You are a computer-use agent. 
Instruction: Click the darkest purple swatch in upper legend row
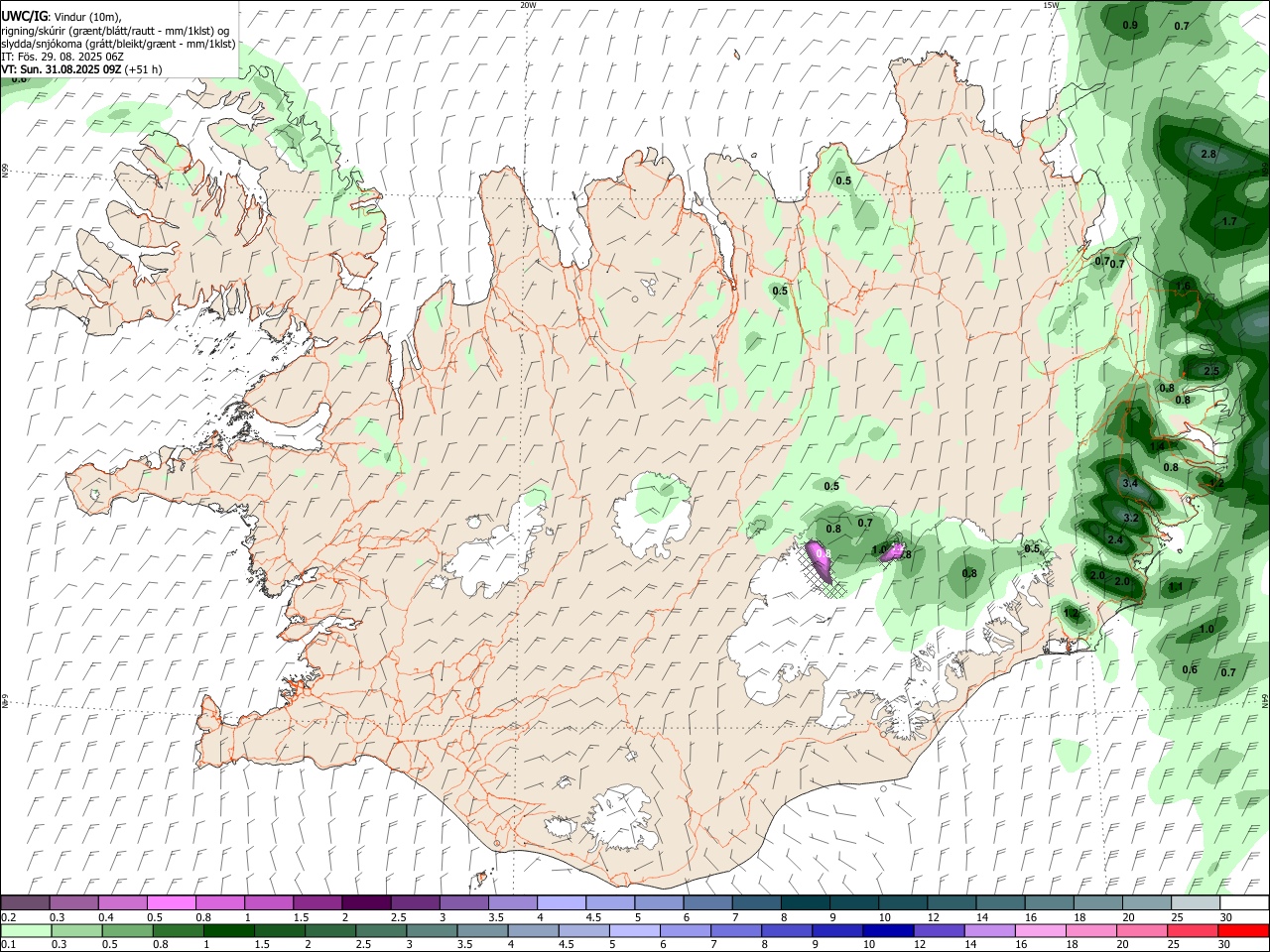[x=365, y=903]
